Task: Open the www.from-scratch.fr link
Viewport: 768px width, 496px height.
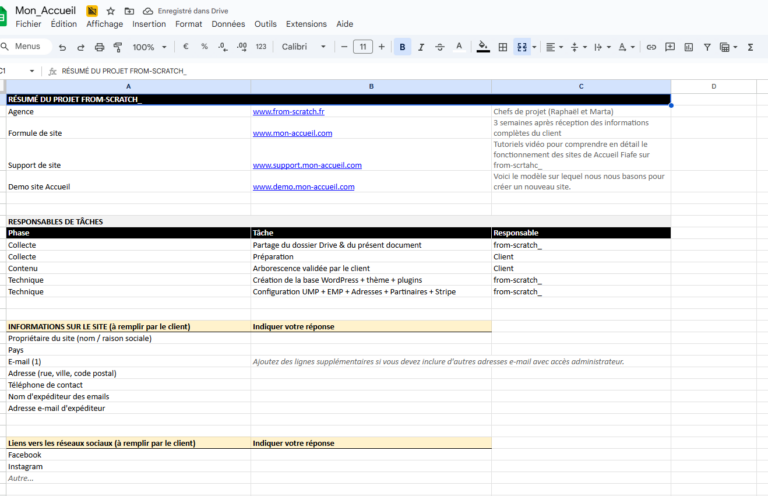Action: (x=288, y=112)
